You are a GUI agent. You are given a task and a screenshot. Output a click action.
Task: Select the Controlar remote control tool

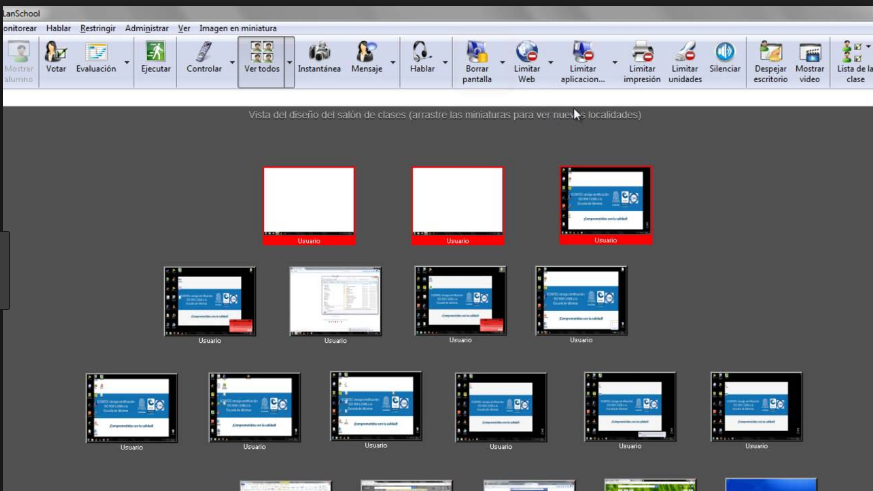click(204, 60)
